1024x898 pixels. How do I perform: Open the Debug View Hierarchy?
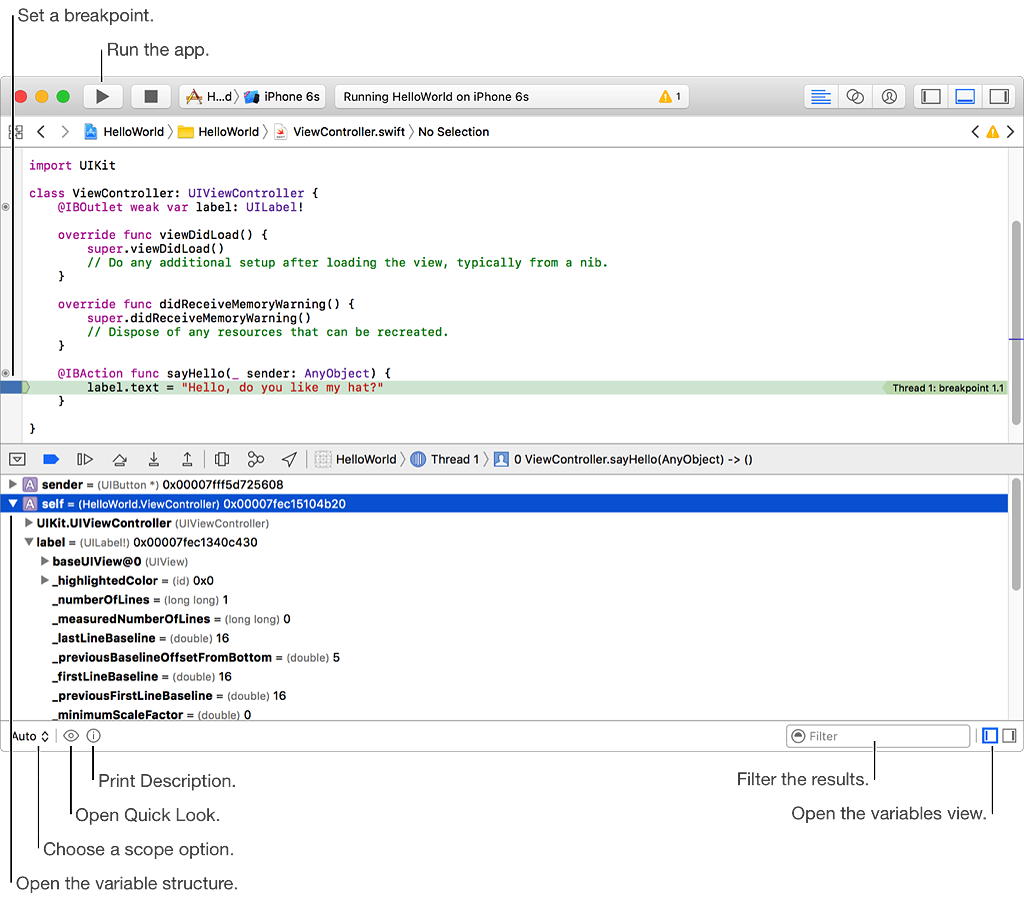(222, 460)
